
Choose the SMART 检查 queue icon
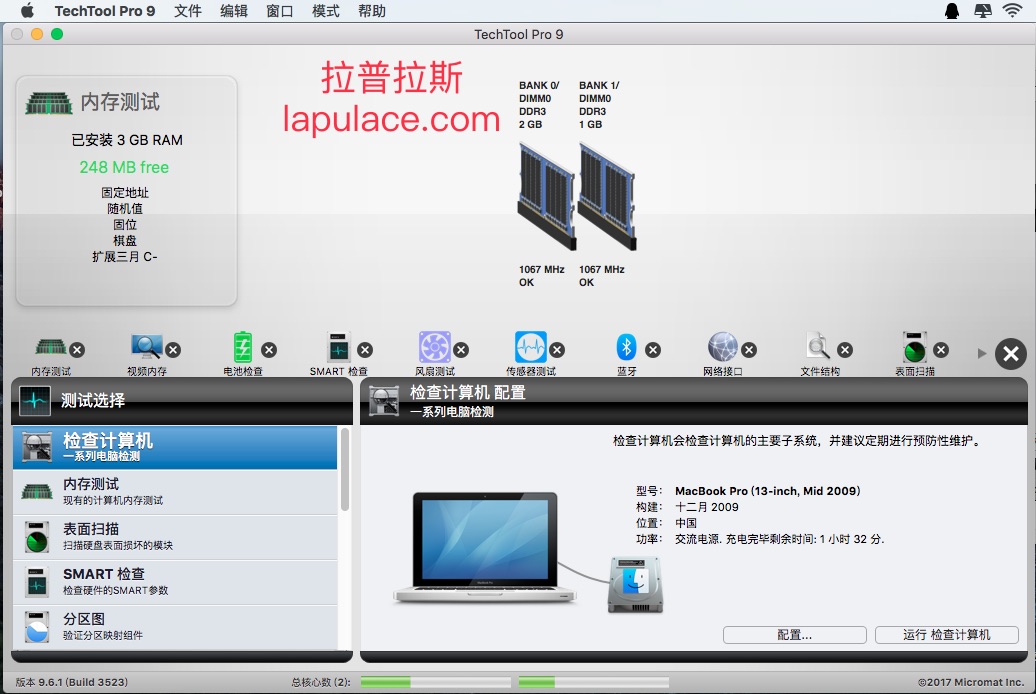(338, 347)
